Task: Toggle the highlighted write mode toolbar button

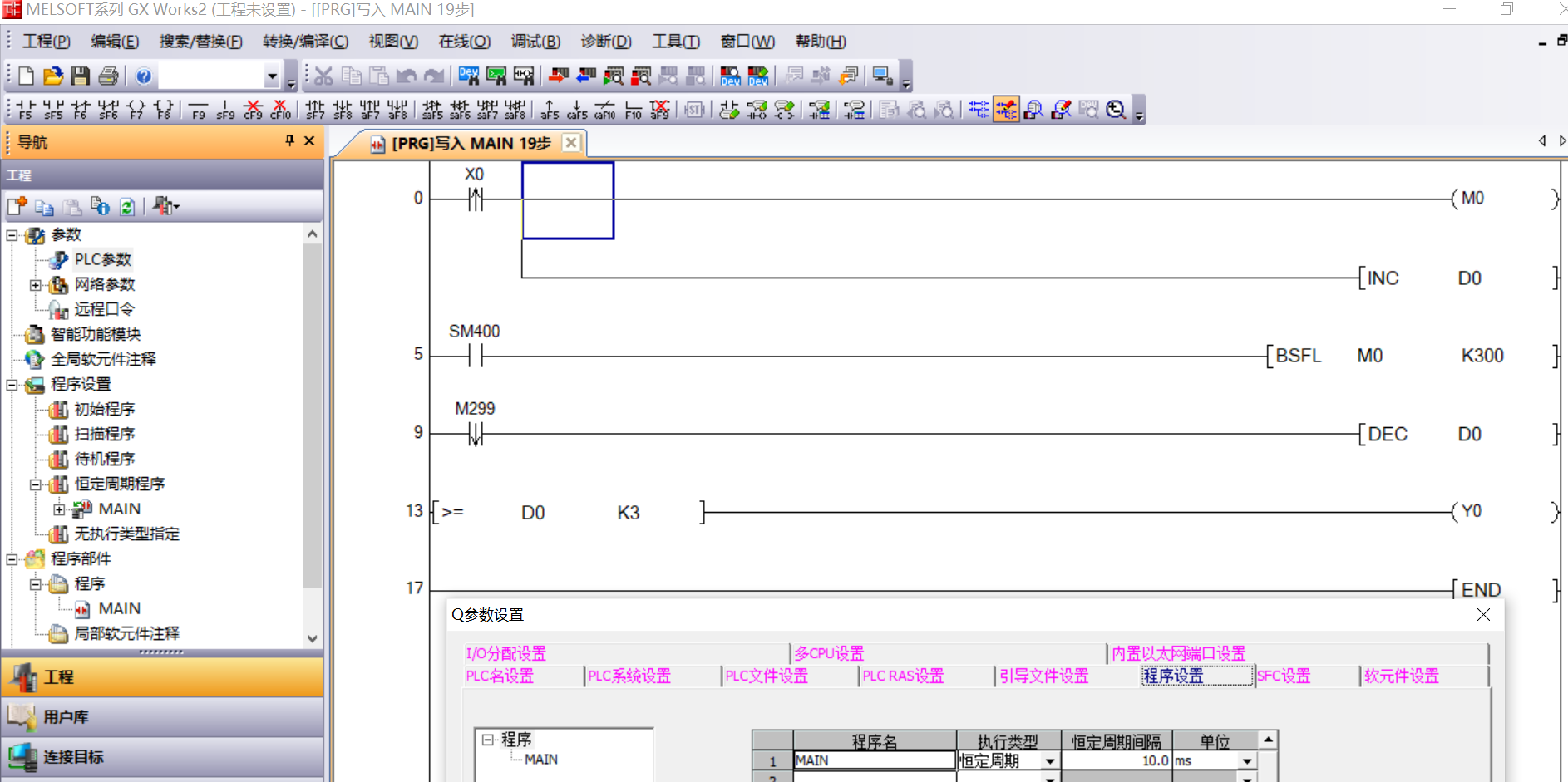Action: coord(1006,110)
